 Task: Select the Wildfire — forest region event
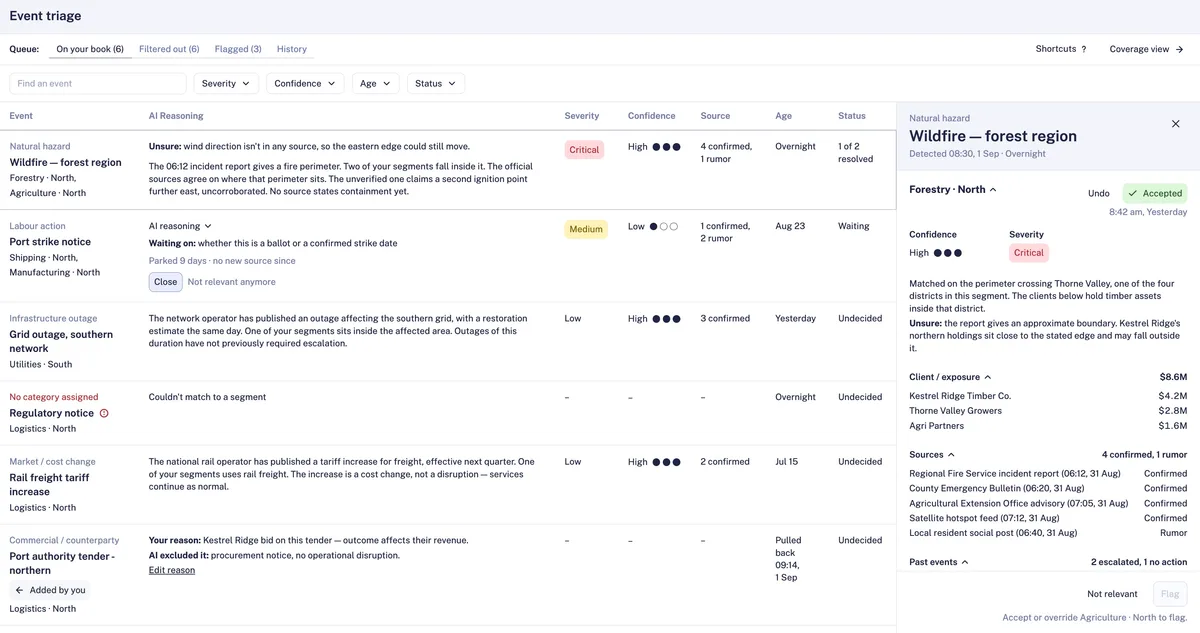click(65, 162)
